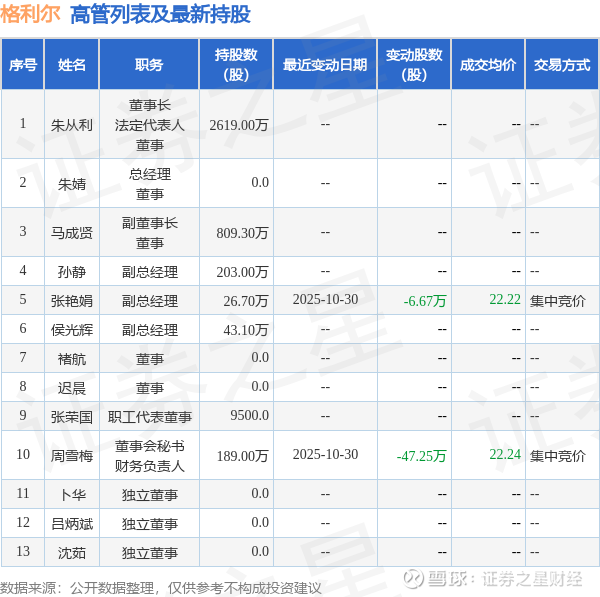Click the 最近变动日期 column header
Image resolution: width=600 pixels, height=597 pixels.
click(325, 65)
